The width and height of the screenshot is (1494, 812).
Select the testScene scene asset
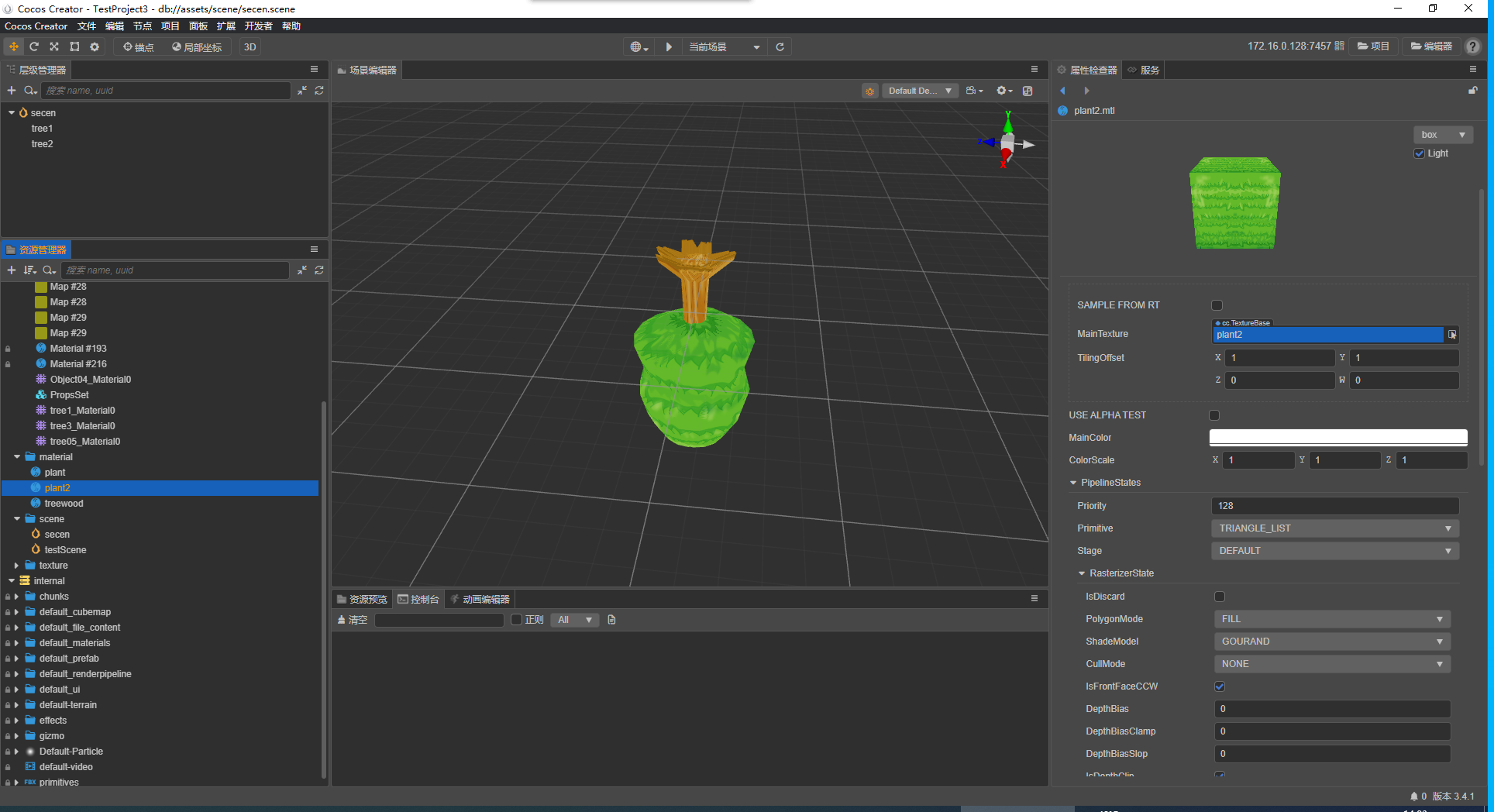(x=65, y=550)
